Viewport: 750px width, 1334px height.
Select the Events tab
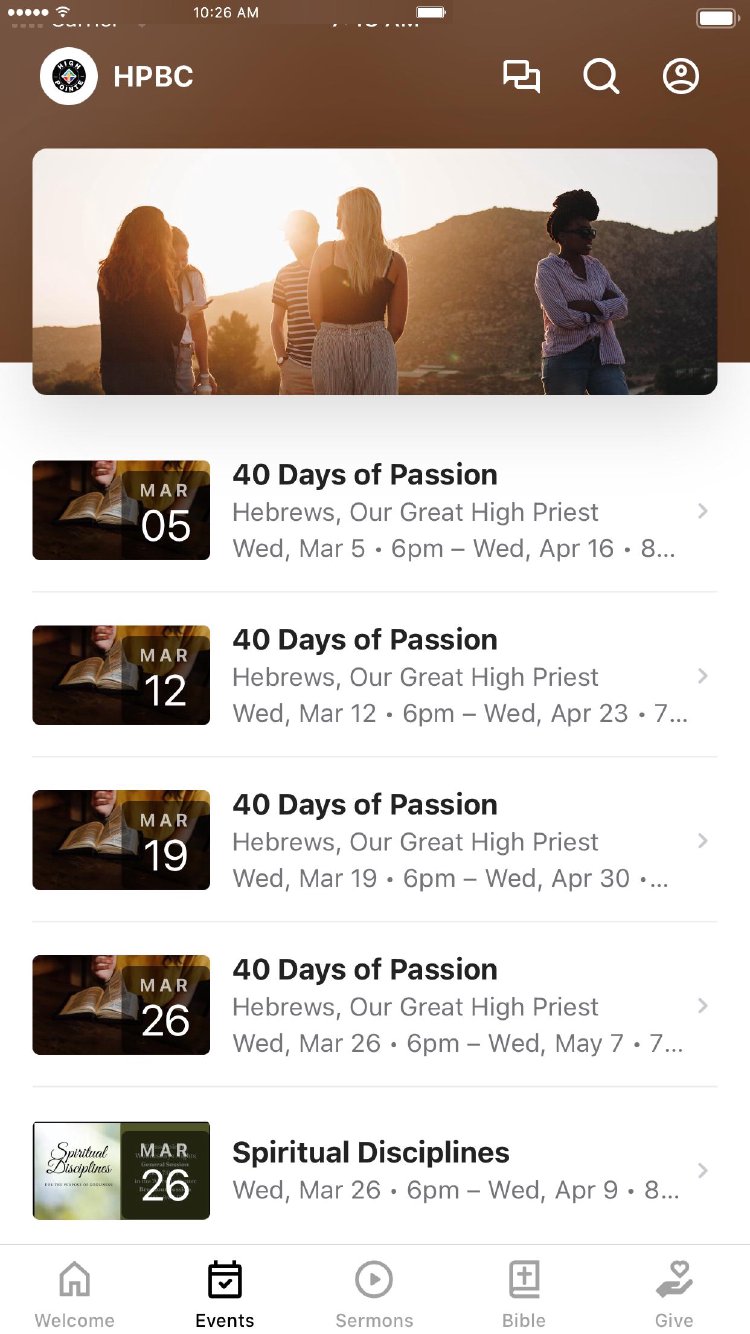tap(225, 1294)
